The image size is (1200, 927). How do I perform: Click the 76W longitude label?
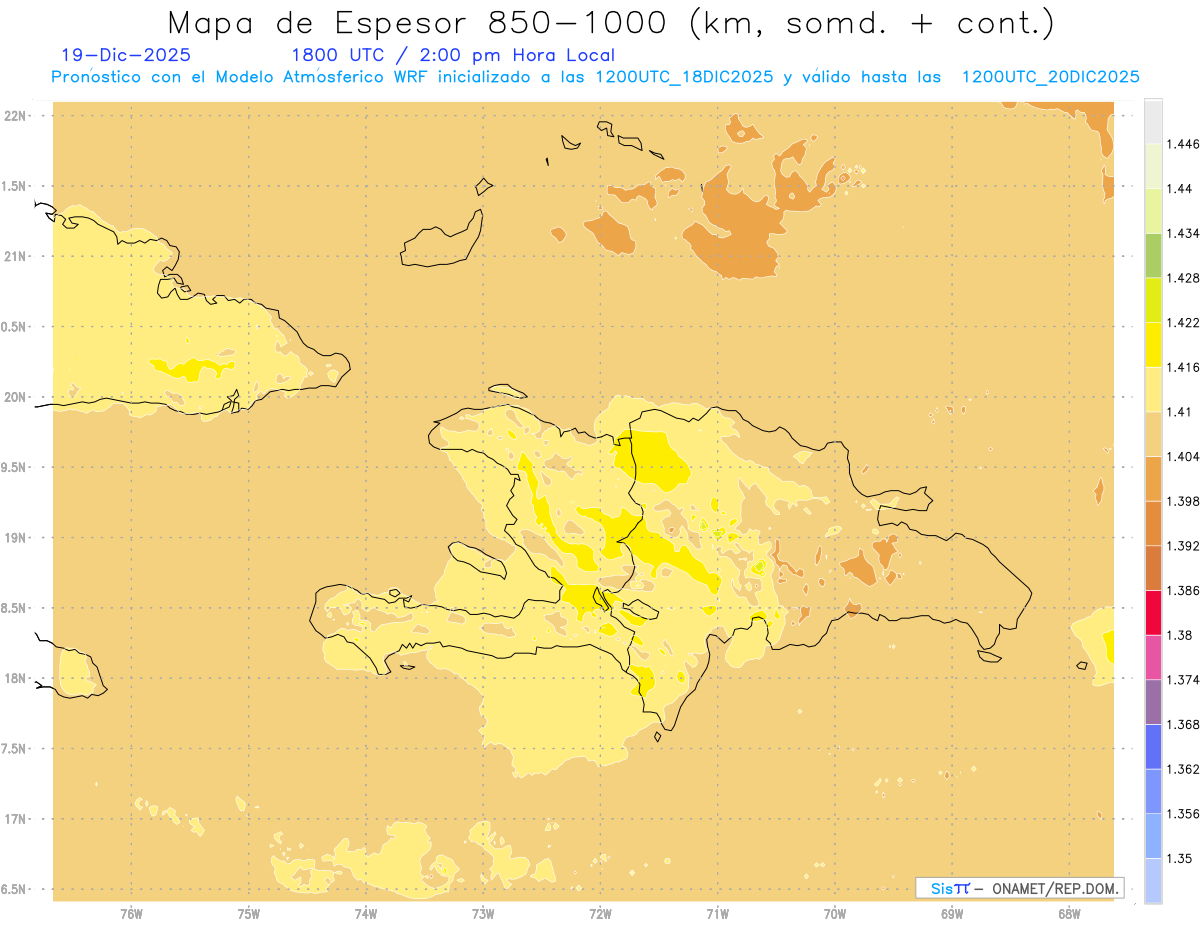click(x=131, y=914)
